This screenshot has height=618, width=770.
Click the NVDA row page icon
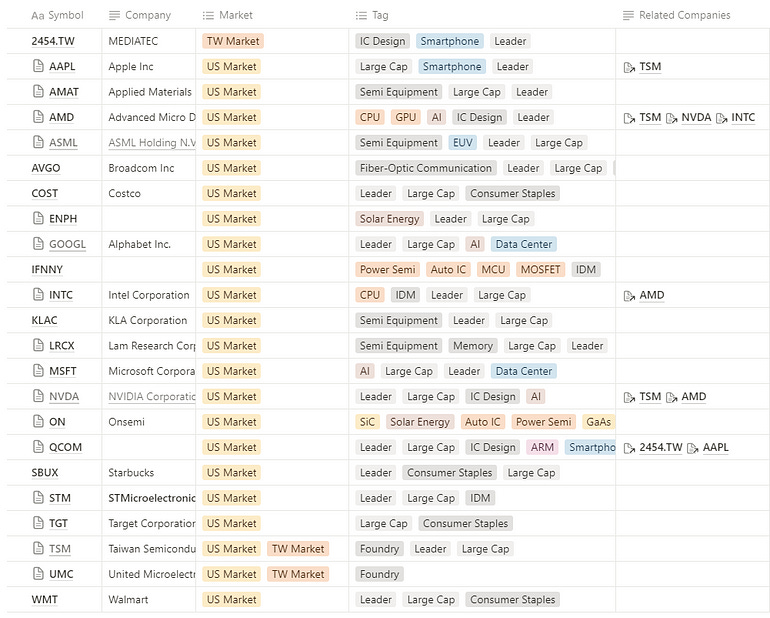[38, 396]
